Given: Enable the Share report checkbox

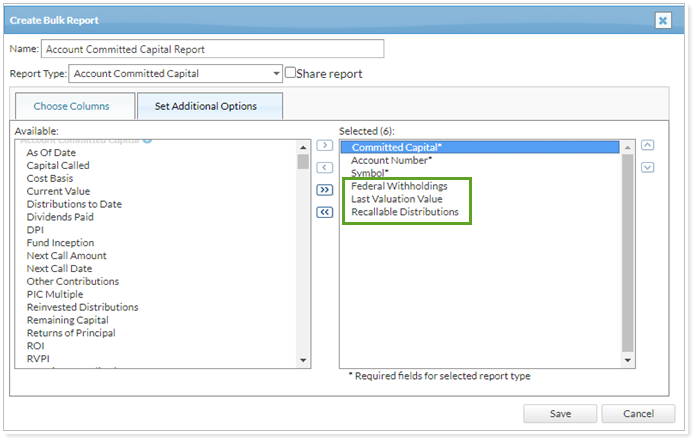Looking at the screenshot, I should pyautogui.click(x=291, y=73).
